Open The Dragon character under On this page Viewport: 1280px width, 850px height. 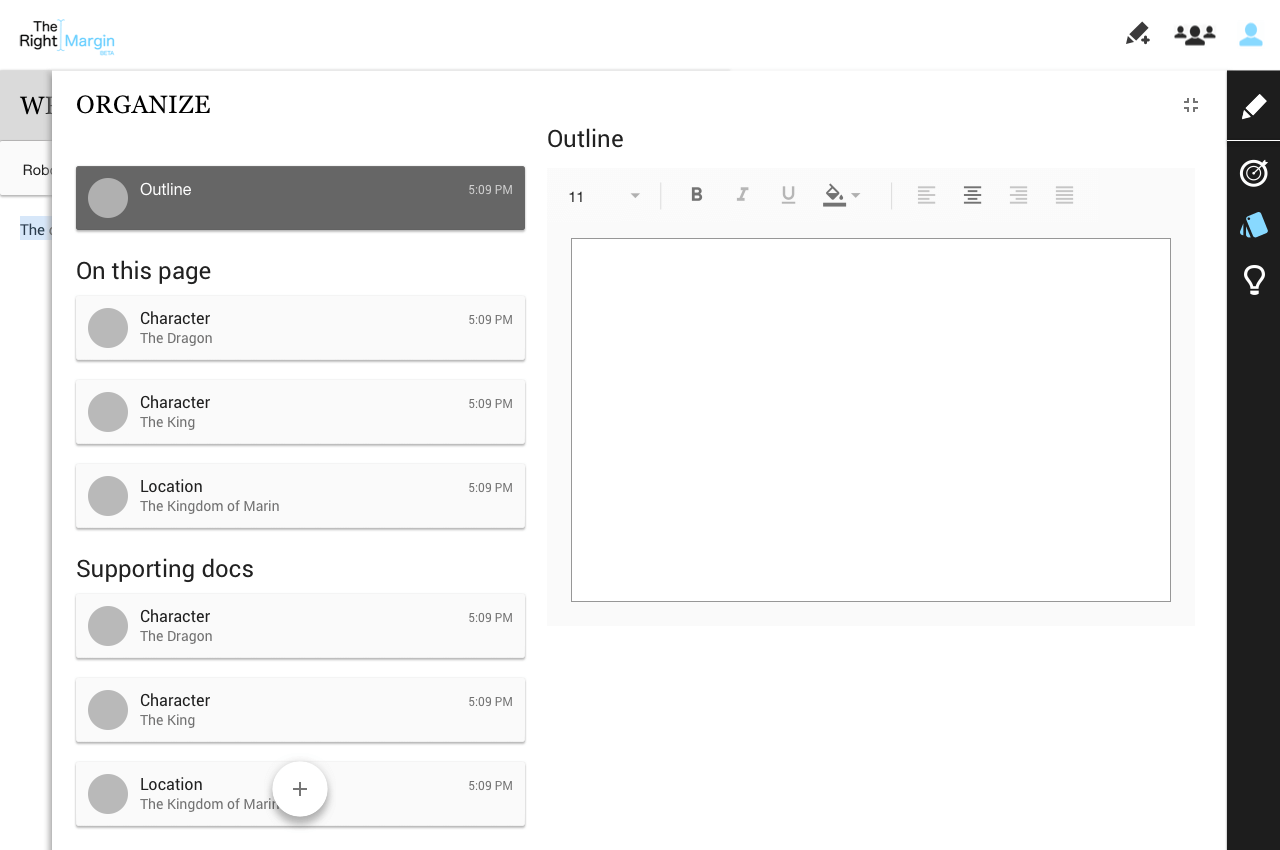point(300,328)
